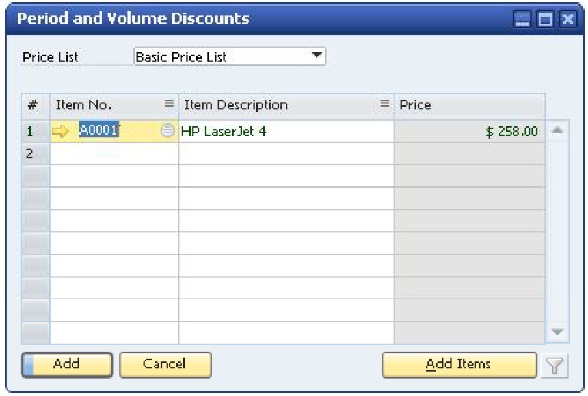Click the Item Description column header
The height and width of the screenshot is (396, 588).
click(286, 105)
